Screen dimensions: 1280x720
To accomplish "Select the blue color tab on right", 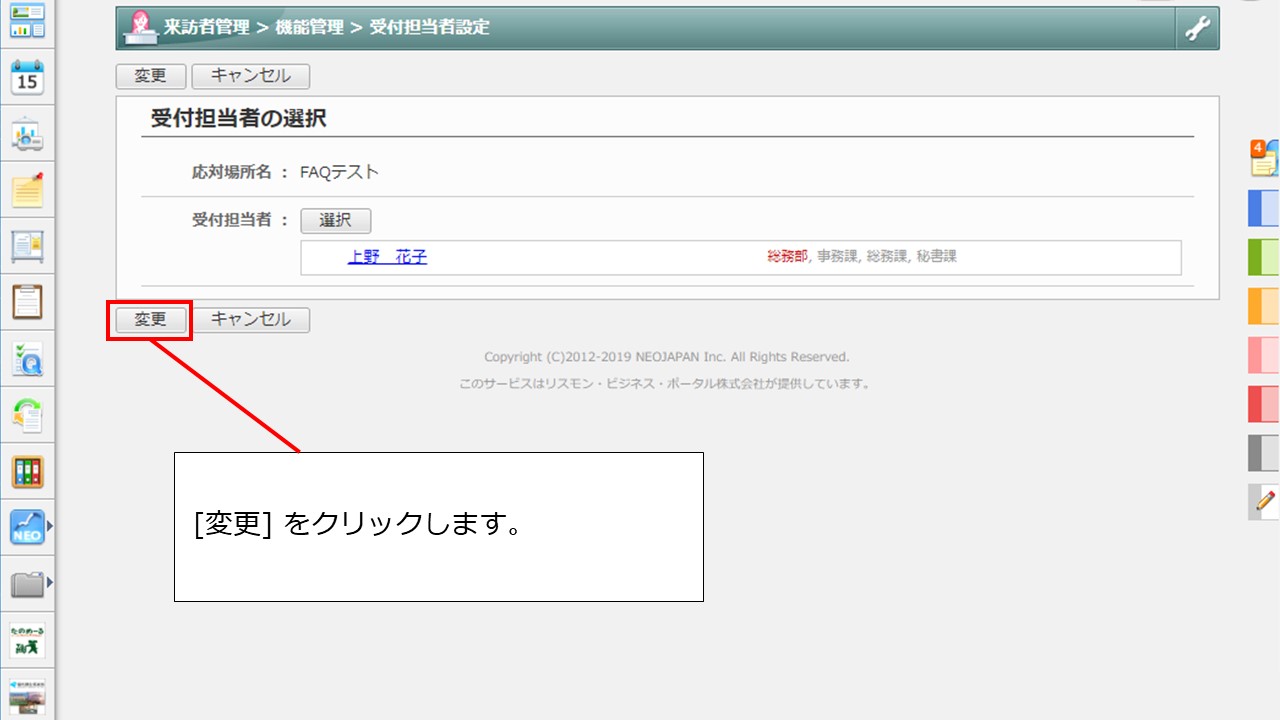I will coord(1264,208).
